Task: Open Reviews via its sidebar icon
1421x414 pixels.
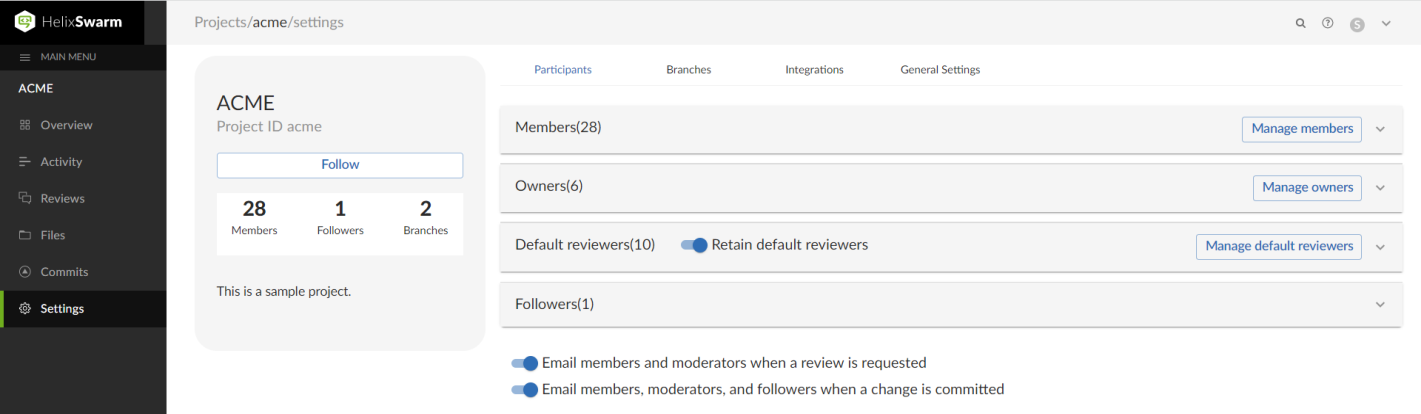Action: [25, 198]
